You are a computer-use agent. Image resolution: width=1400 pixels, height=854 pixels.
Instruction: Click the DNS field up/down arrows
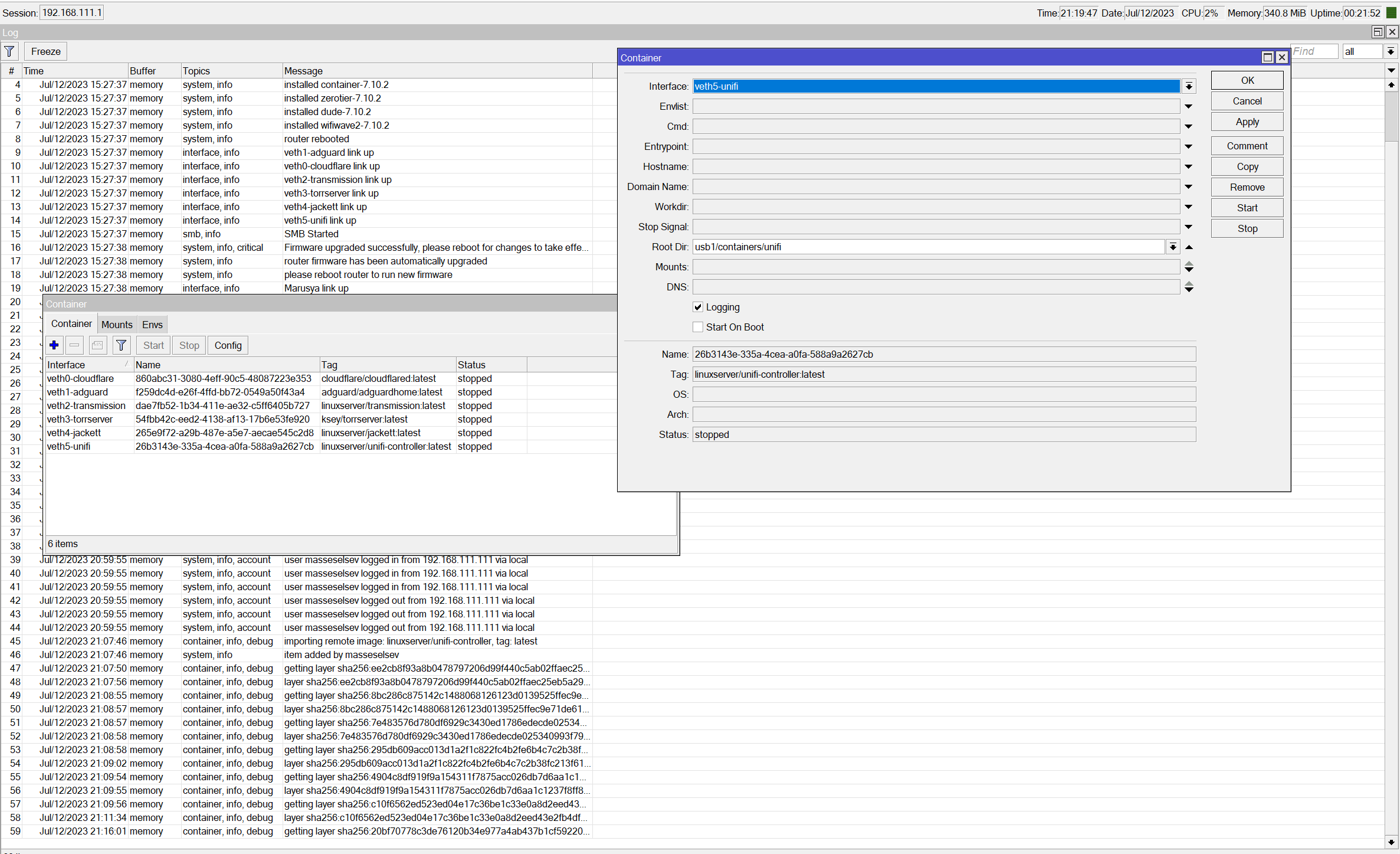(x=1189, y=287)
